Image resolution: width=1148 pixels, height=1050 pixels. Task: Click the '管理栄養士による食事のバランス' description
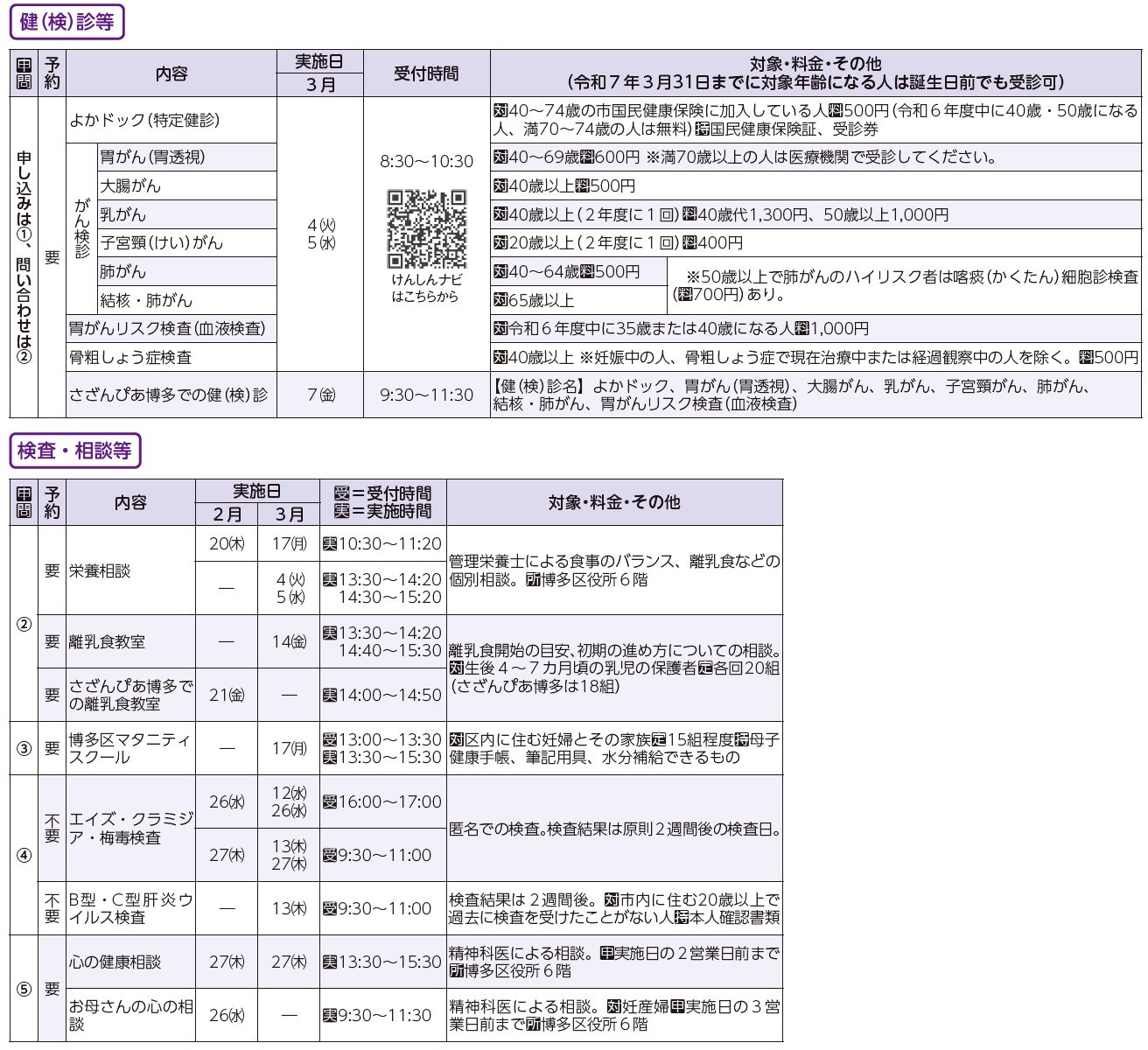pos(614,570)
